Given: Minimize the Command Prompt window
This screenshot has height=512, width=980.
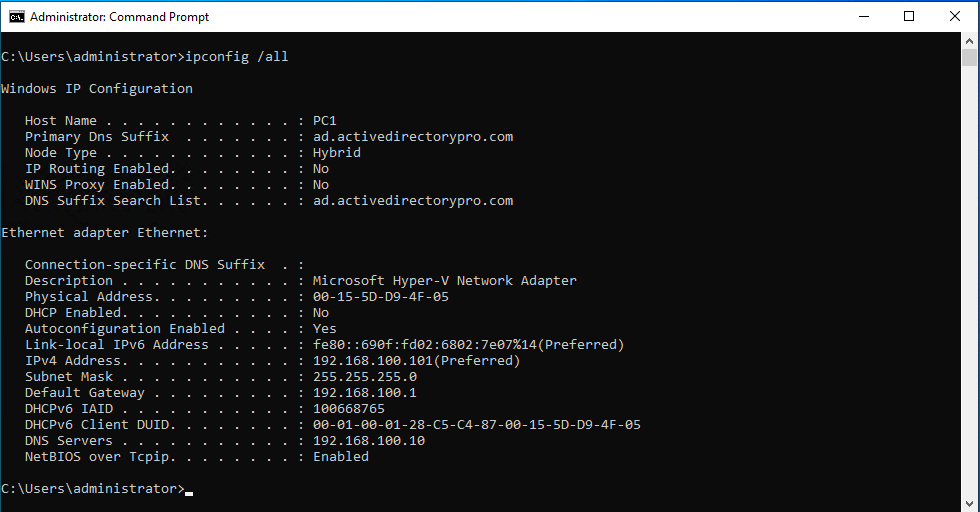Looking at the screenshot, I should pyautogui.click(x=862, y=16).
